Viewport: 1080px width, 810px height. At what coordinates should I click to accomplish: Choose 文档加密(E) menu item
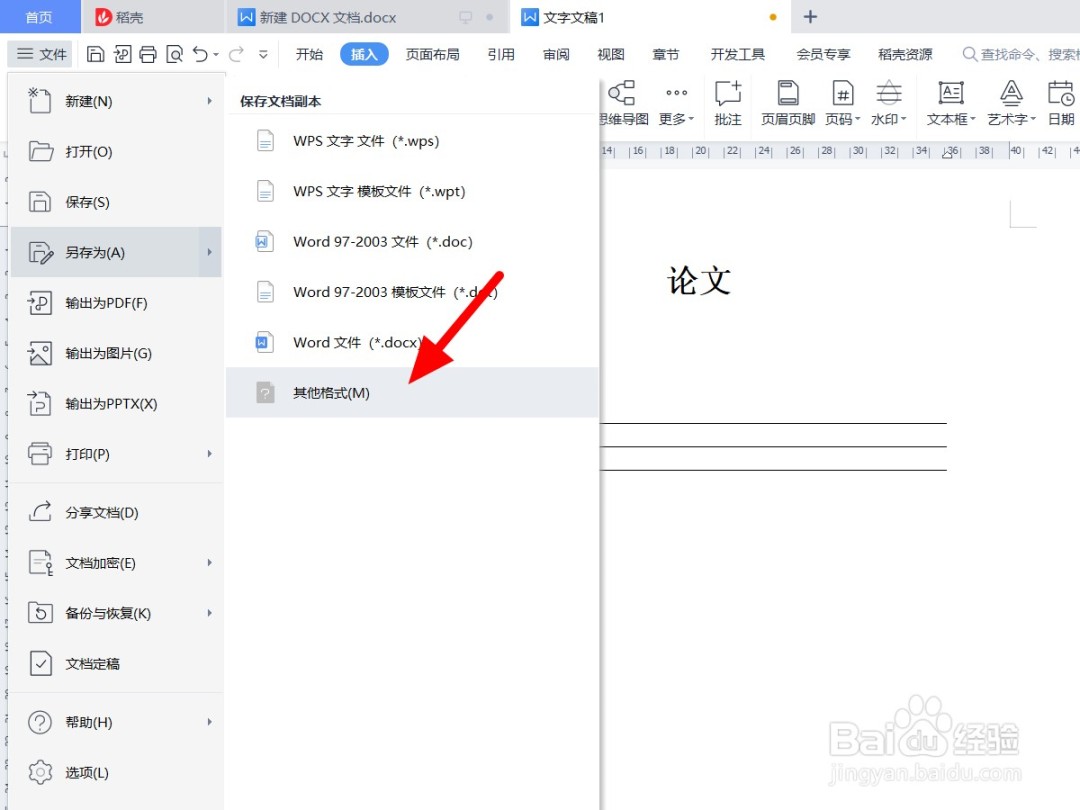click(116, 563)
